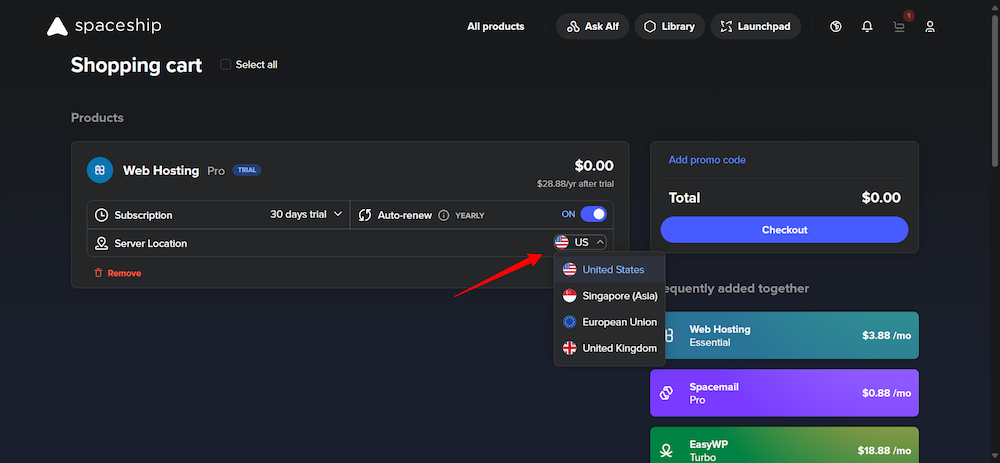Click the Shopping cart heading
Screen dimensions: 1000x463
tap(136, 65)
